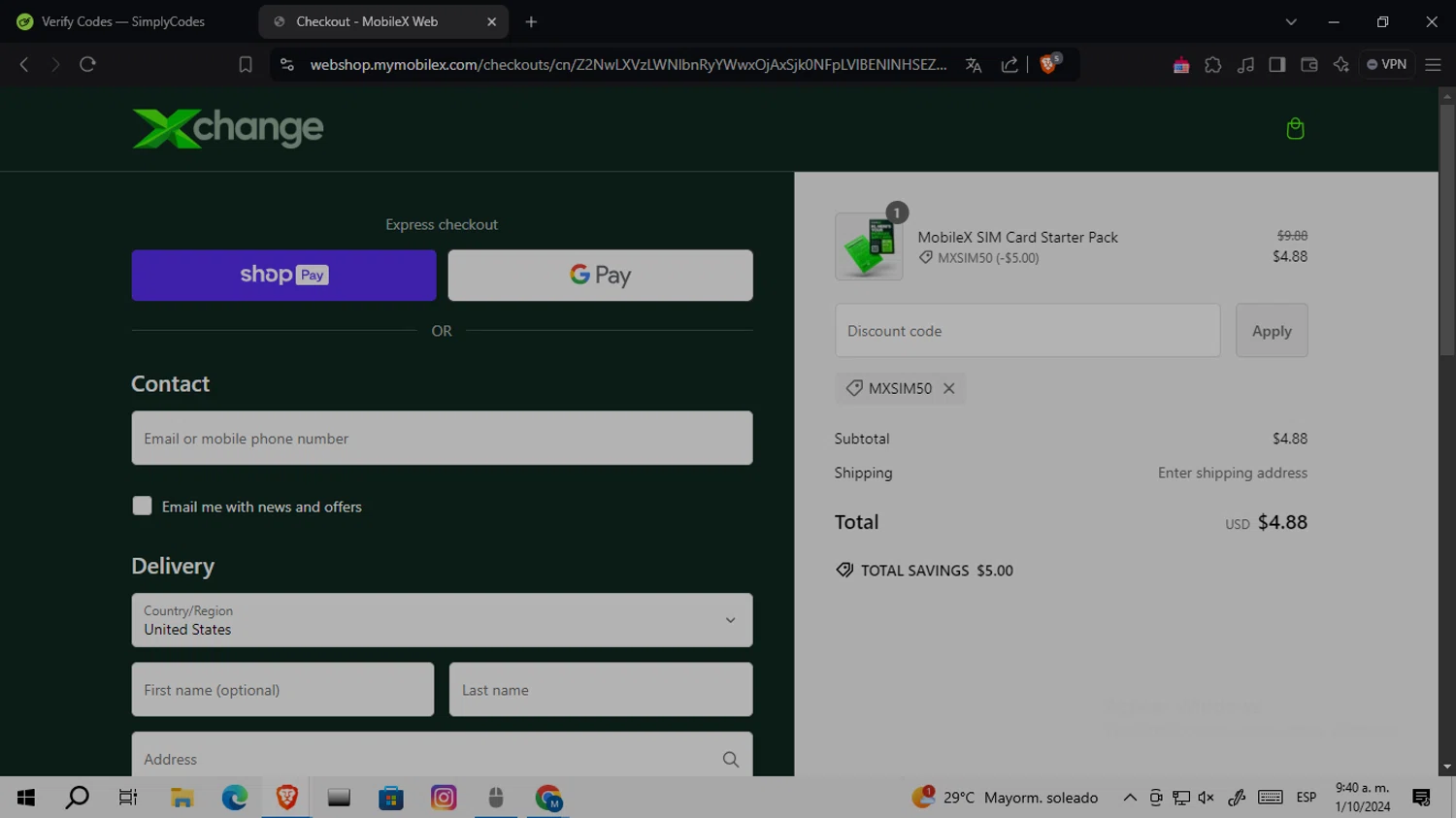Focus the Email or mobile phone number field
1456x818 pixels.
tap(442, 439)
